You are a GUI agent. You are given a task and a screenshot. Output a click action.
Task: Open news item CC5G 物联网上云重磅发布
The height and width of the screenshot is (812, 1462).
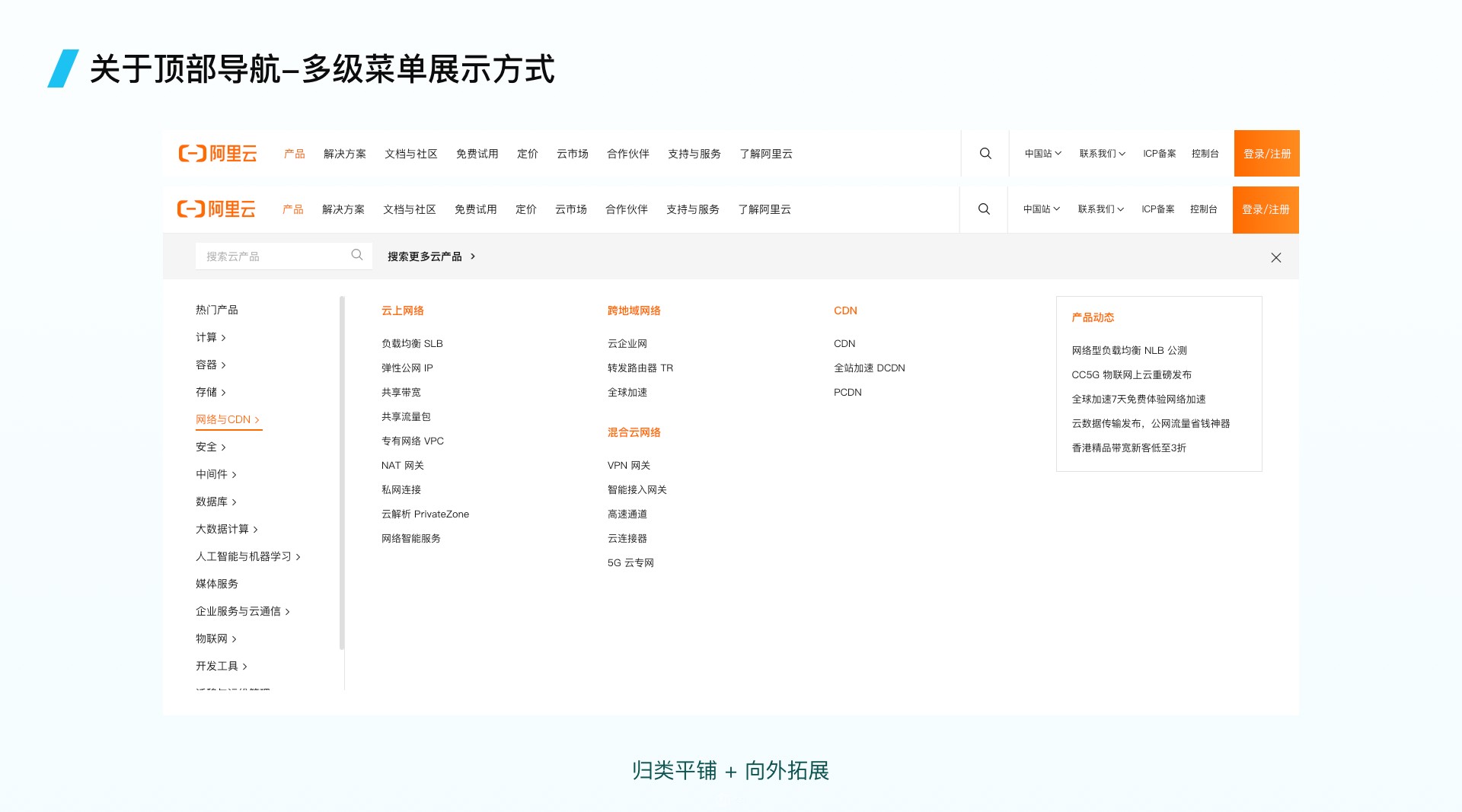click(1132, 374)
